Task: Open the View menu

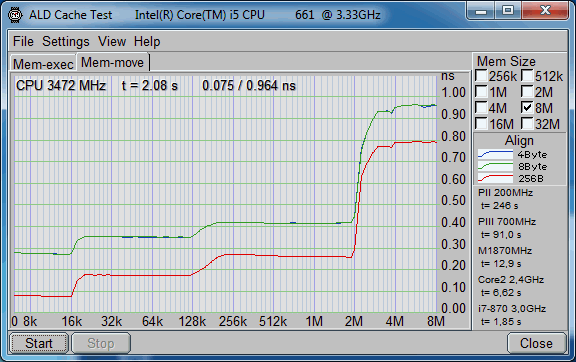Action: 112,41
